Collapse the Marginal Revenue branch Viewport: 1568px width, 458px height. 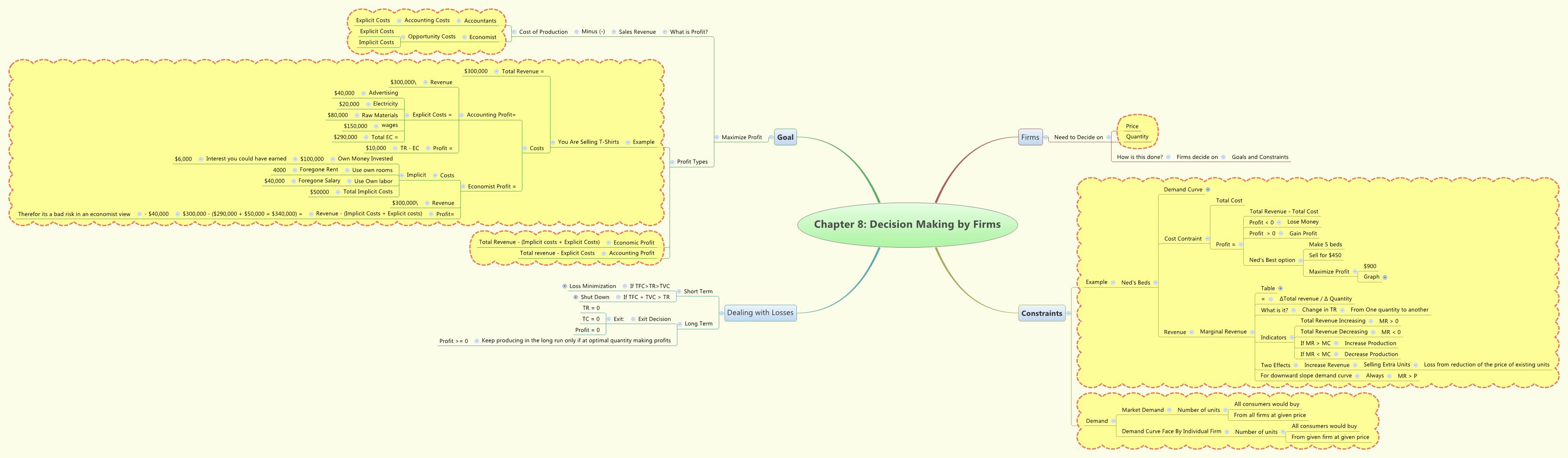click(1252, 332)
